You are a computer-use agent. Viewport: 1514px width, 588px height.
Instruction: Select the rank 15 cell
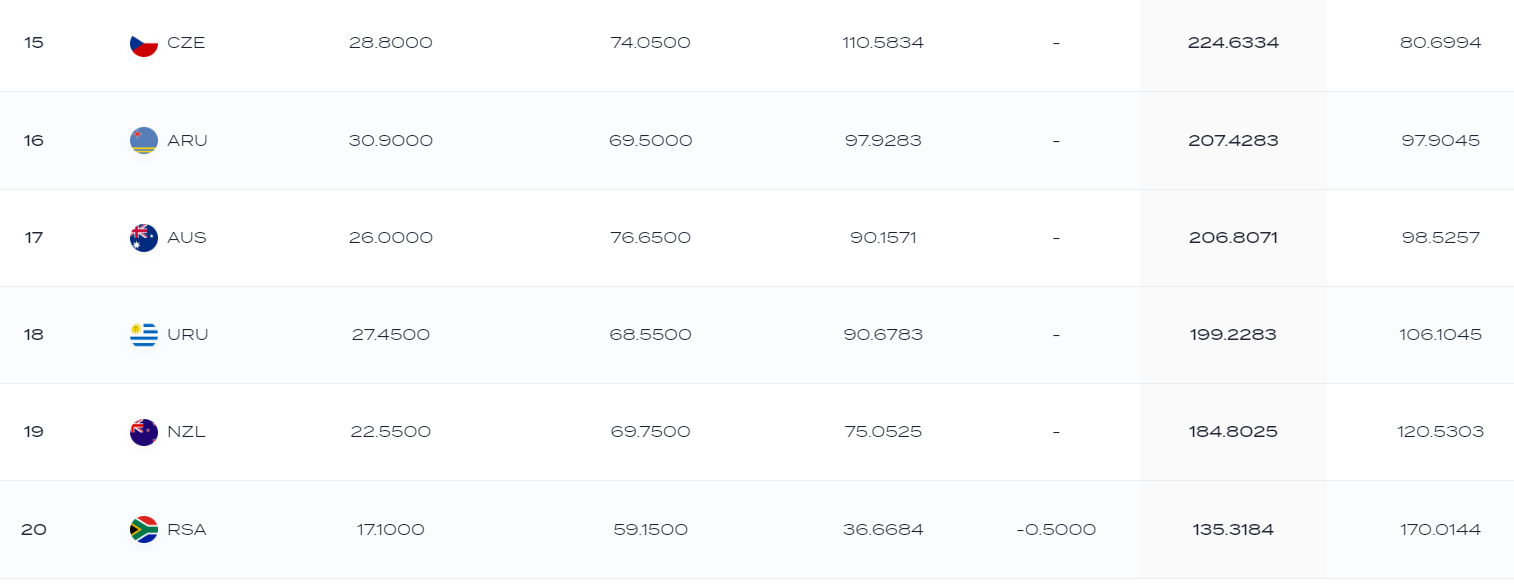pos(34,43)
